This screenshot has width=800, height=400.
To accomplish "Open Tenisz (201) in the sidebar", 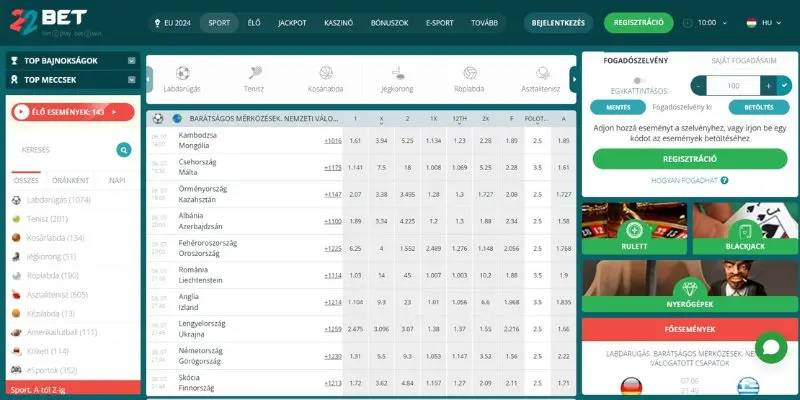I will 47,219.
